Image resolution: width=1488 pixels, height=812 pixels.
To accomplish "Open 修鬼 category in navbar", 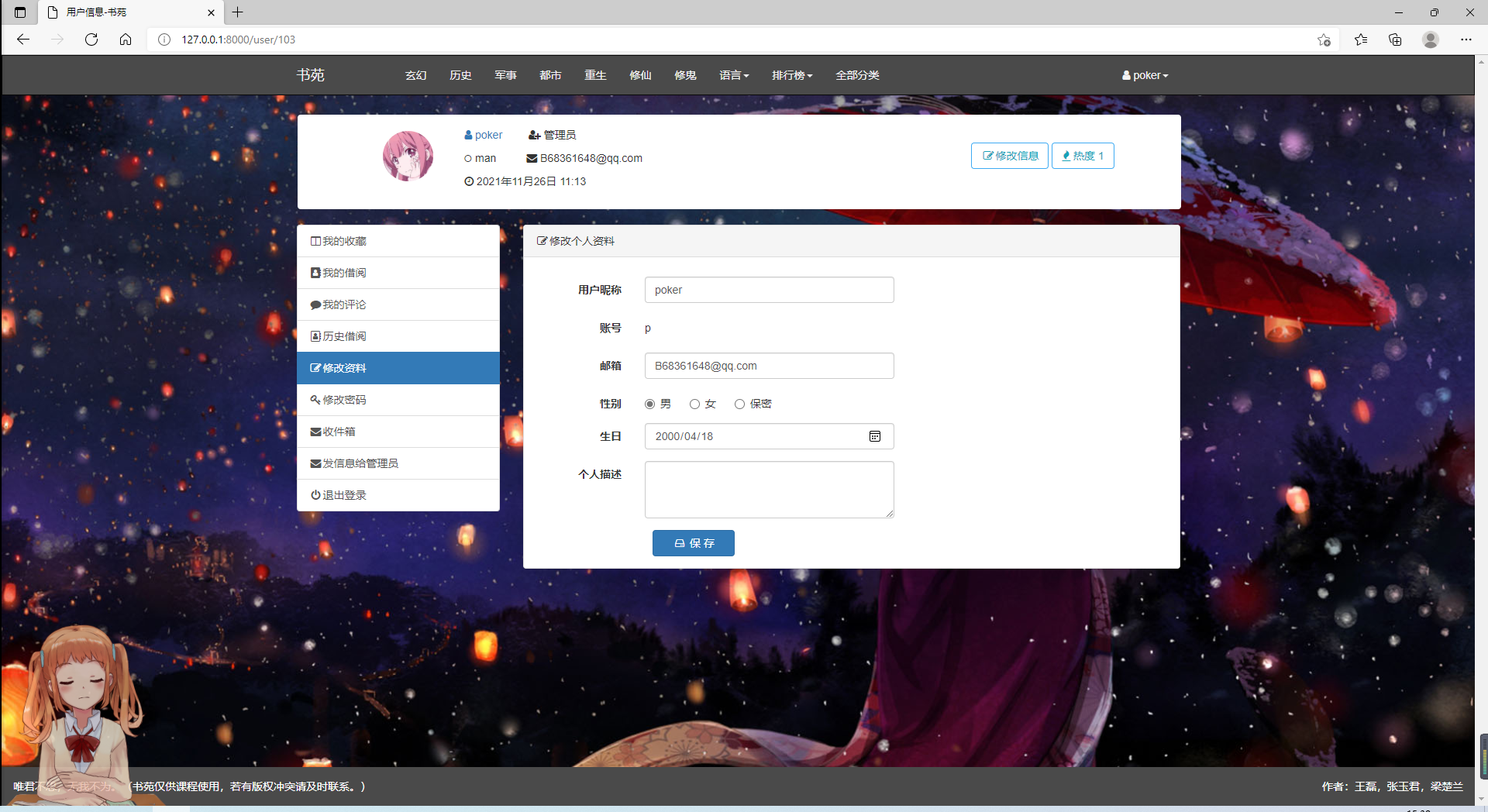I will coord(685,75).
